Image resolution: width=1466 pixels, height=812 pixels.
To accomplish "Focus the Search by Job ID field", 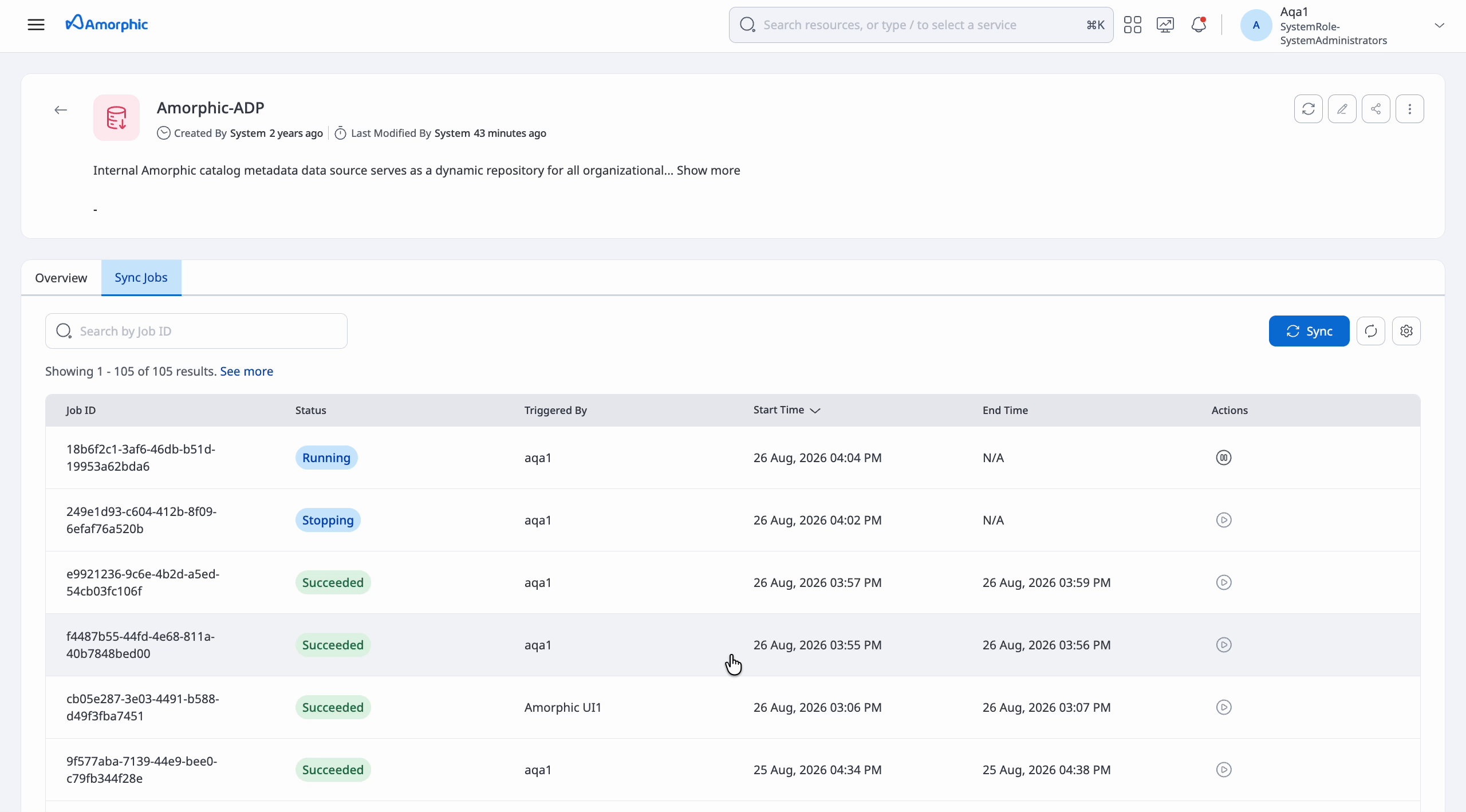I will (x=196, y=331).
